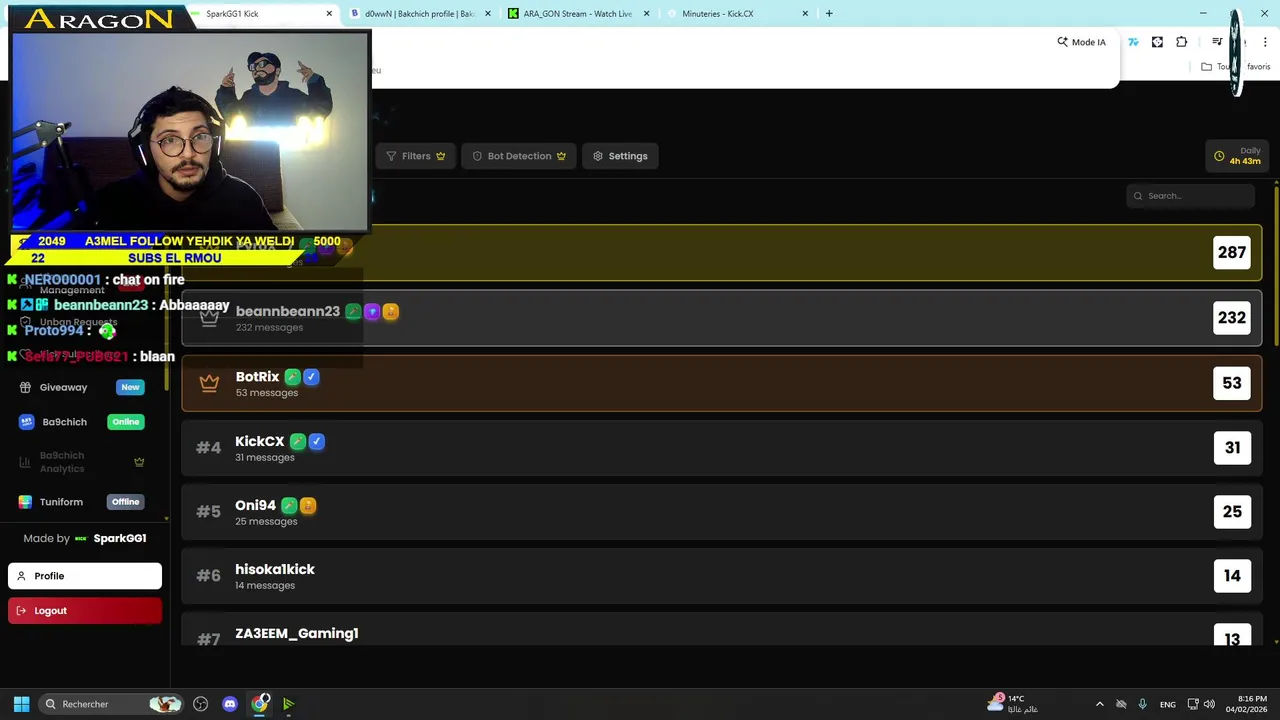Open Chrome from the taskbar
The width and height of the screenshot is (1280, 720).
(x=260, y=704)
